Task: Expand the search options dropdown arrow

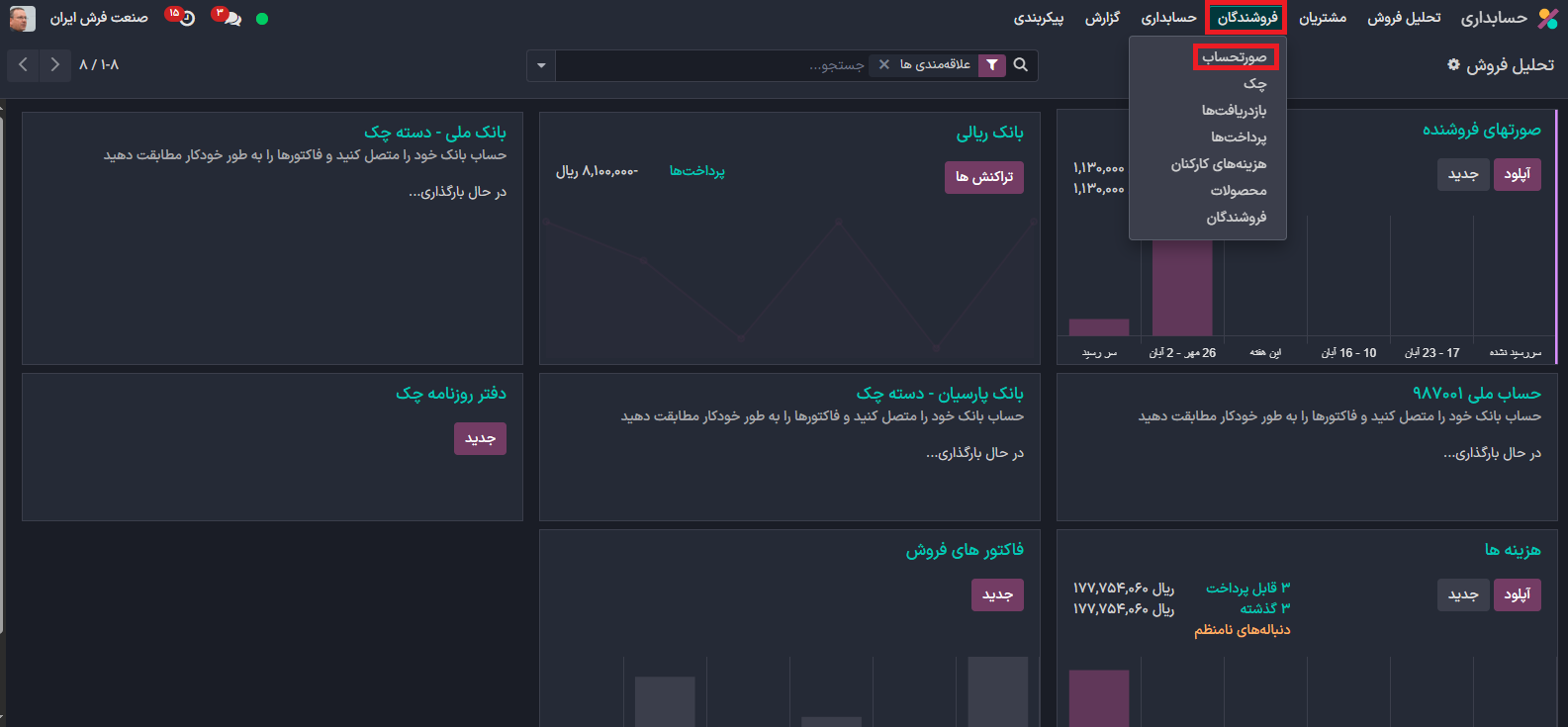Action: [541, 65]
